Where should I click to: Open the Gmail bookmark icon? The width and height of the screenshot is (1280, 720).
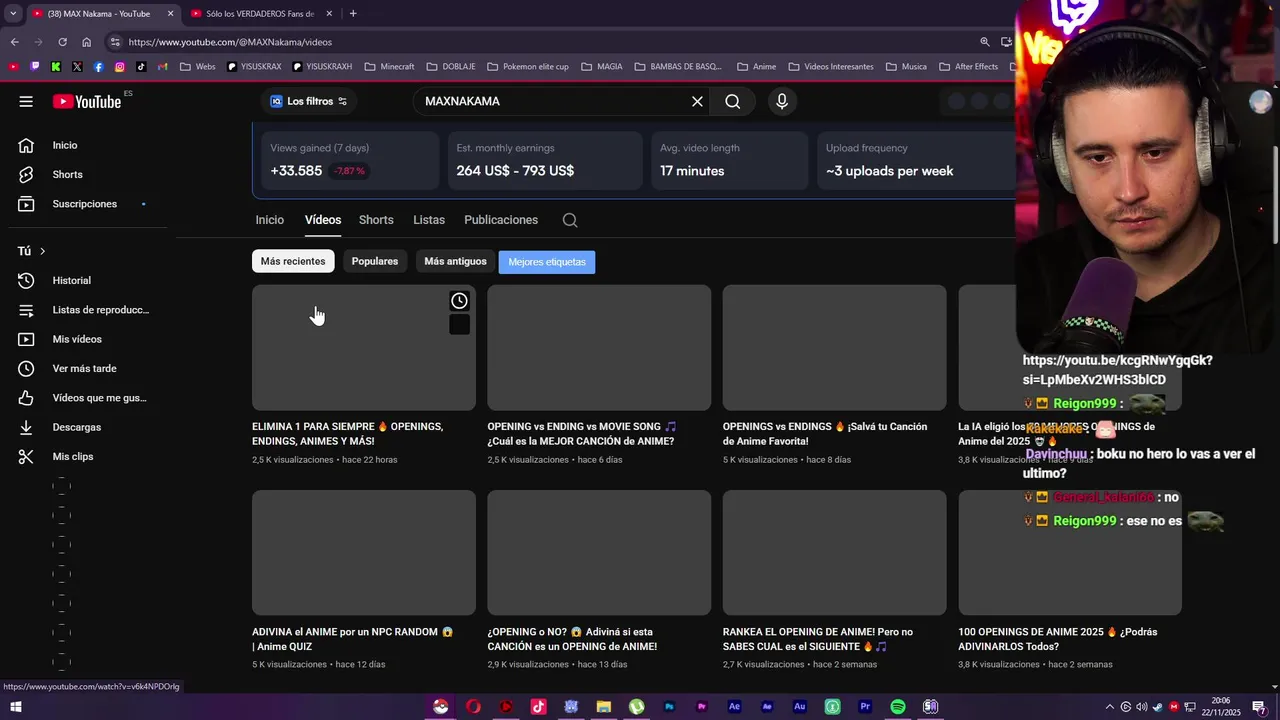pyautogui.click(x=162, y=67)
